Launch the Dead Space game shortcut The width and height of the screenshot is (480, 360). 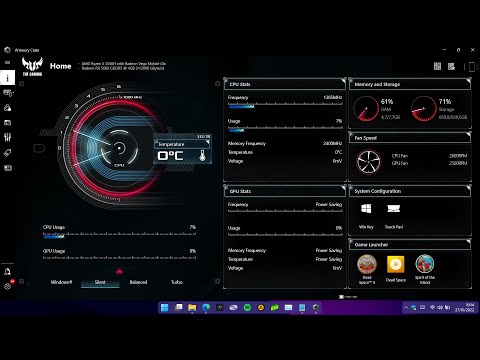(396, 269)
